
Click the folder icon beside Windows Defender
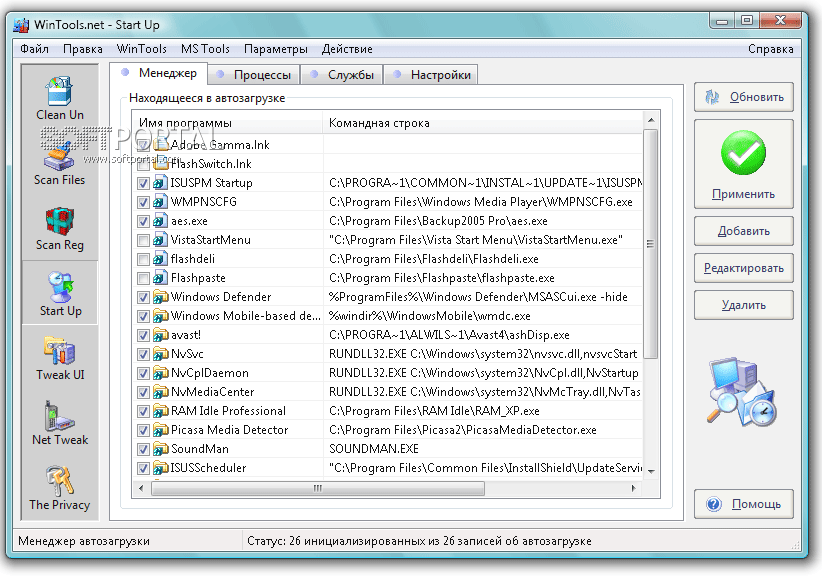(x=160, y=297)
